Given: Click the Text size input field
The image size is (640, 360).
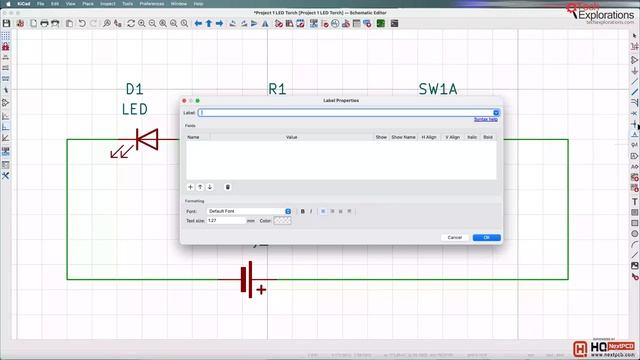Looking at the screenshot, I should 227,221.
